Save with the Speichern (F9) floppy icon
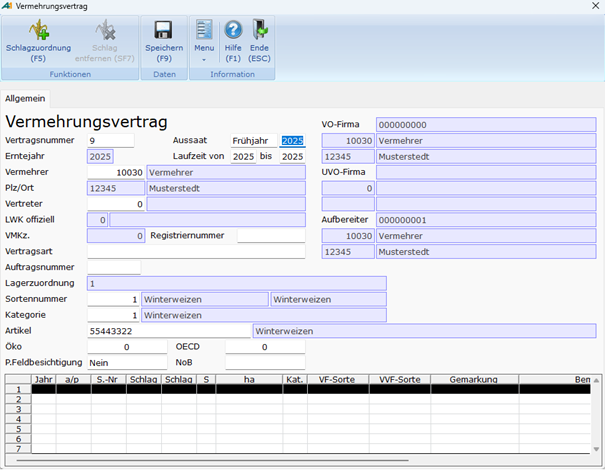 coord(164,30)
